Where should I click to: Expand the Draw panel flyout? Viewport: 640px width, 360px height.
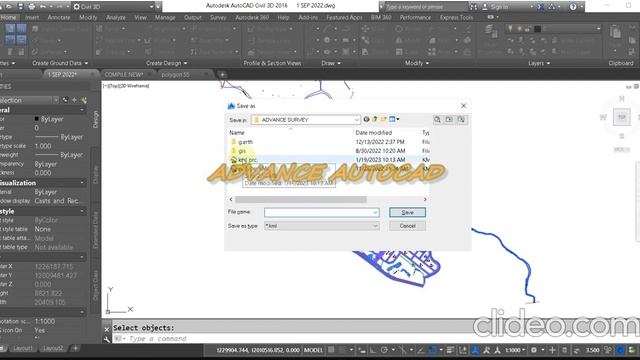pyautogui.click(x=331, y=63)
